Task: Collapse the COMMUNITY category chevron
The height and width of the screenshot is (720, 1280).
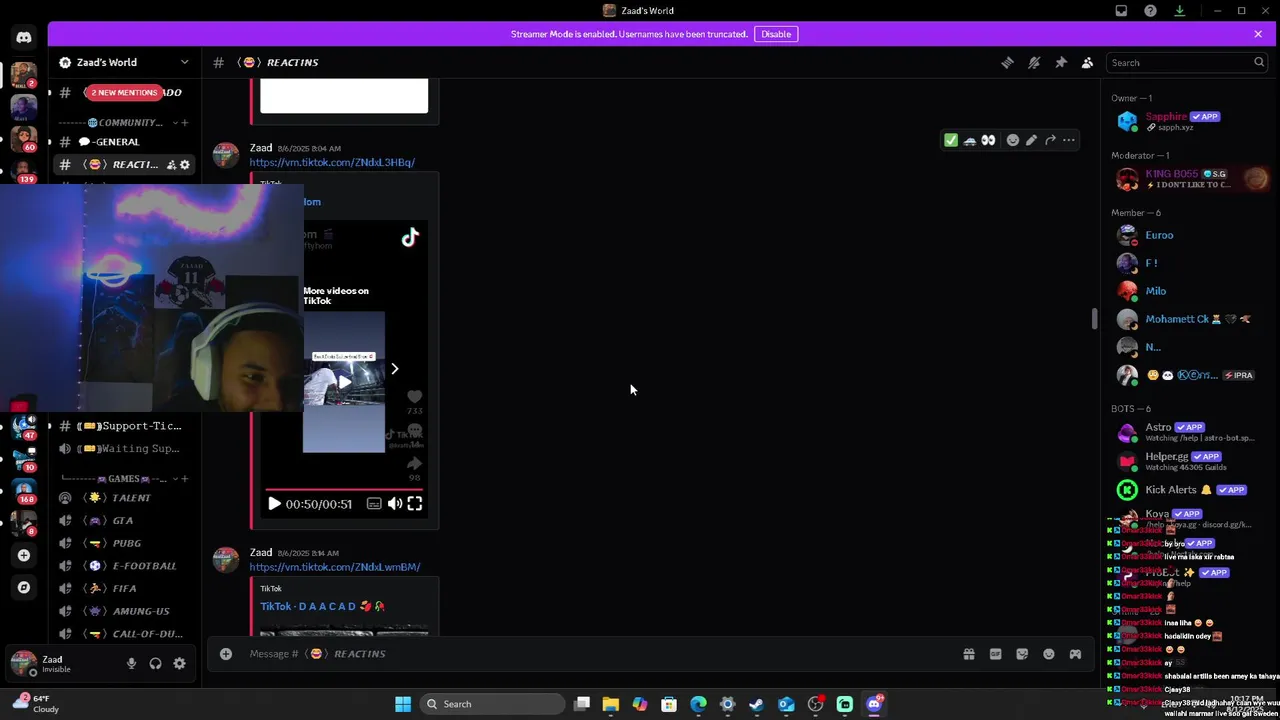Action: 173,122
